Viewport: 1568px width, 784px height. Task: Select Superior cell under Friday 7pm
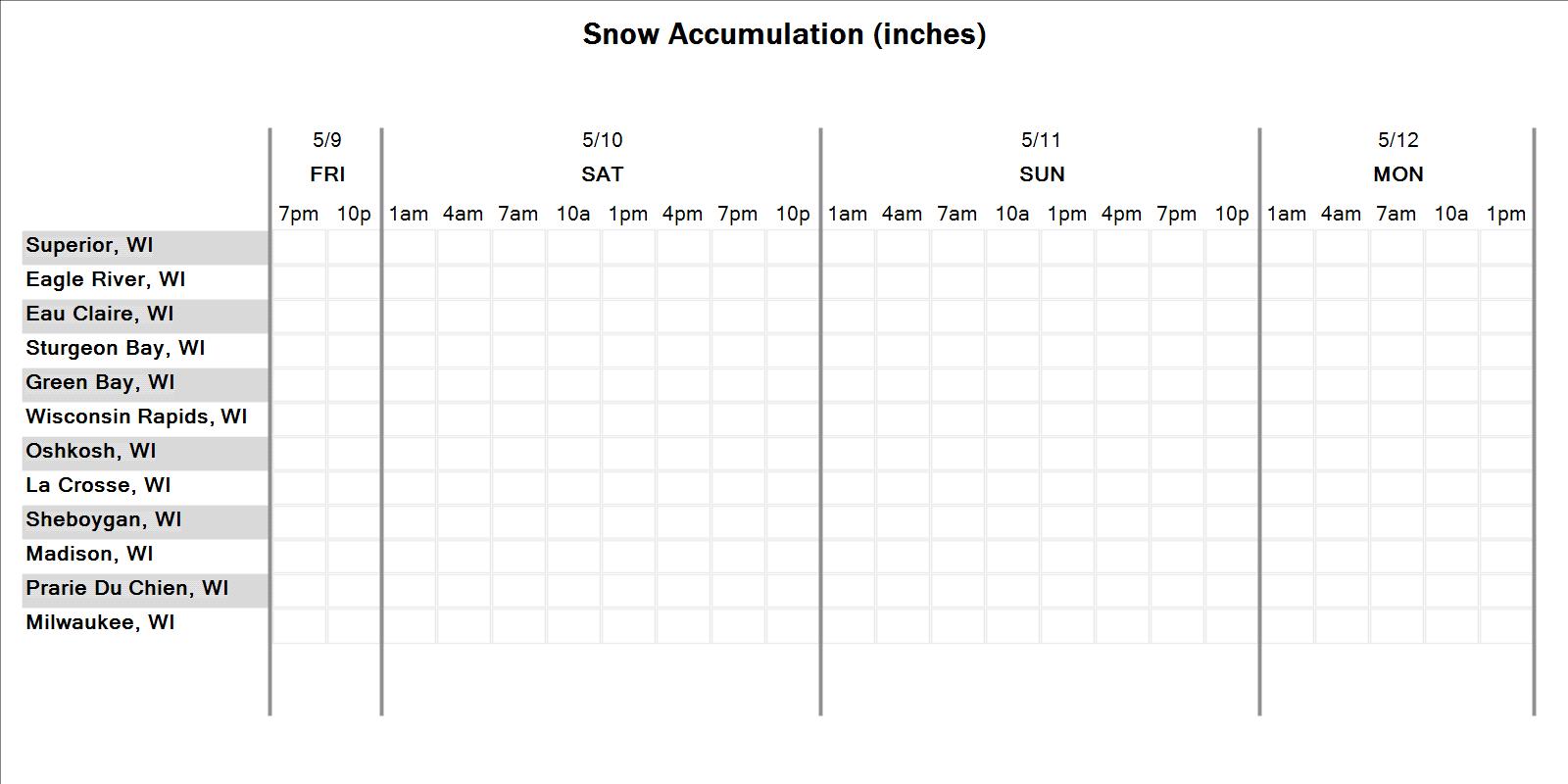point(299,247)
